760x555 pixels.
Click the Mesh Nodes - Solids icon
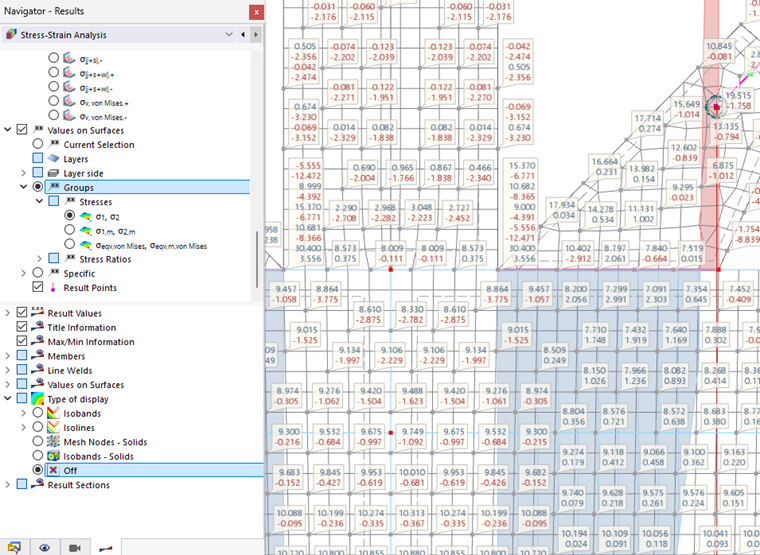53,442
